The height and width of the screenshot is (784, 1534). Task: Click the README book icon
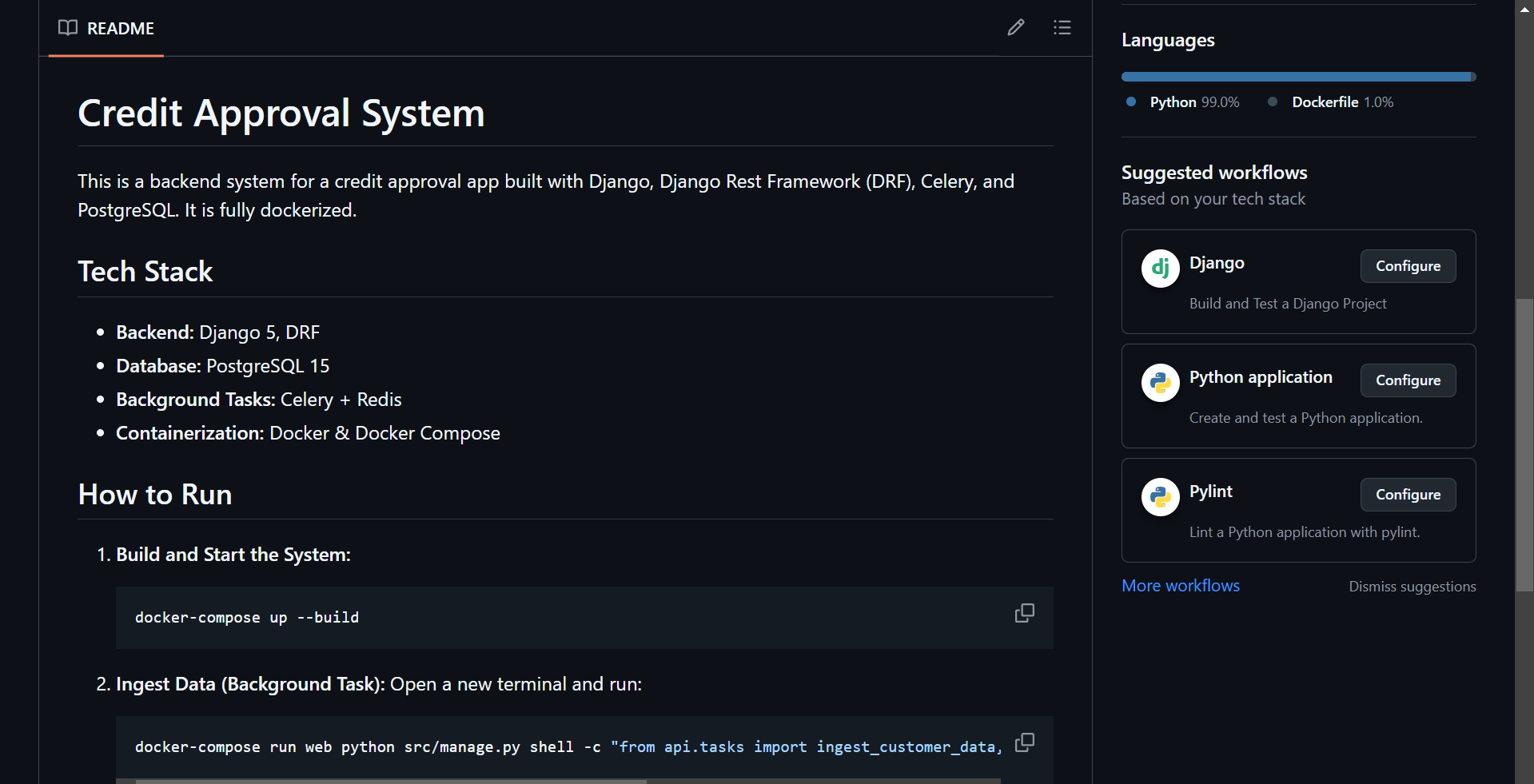point(68,28)
